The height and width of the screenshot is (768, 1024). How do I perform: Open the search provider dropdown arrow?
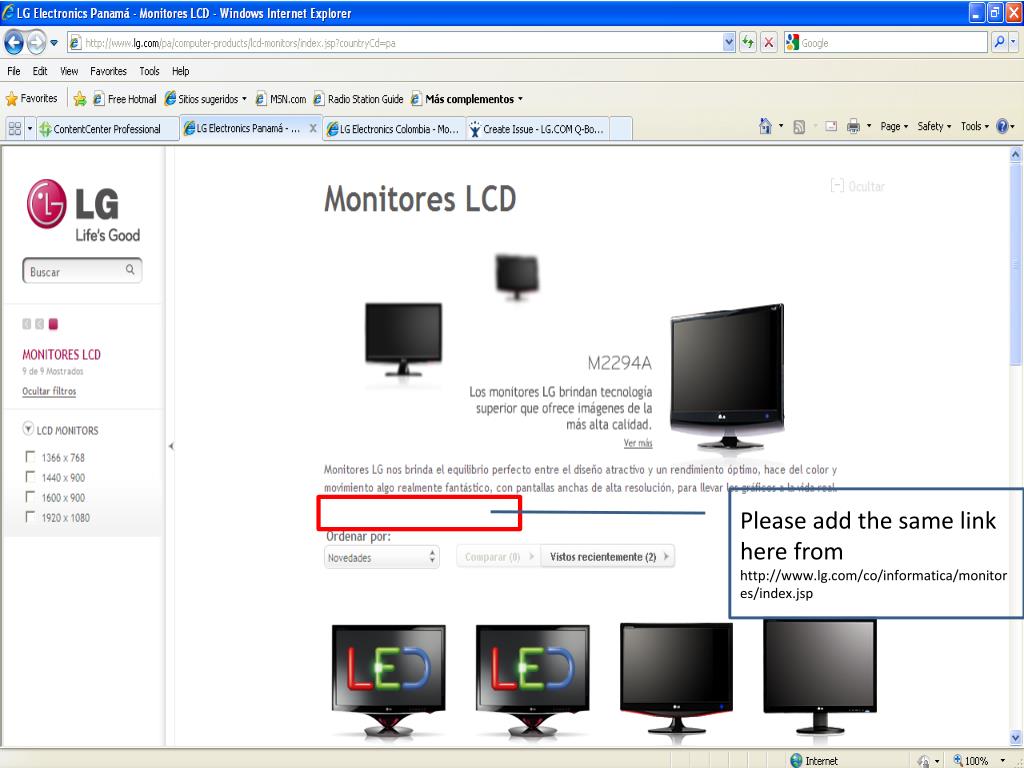[x=1014, y=42]
